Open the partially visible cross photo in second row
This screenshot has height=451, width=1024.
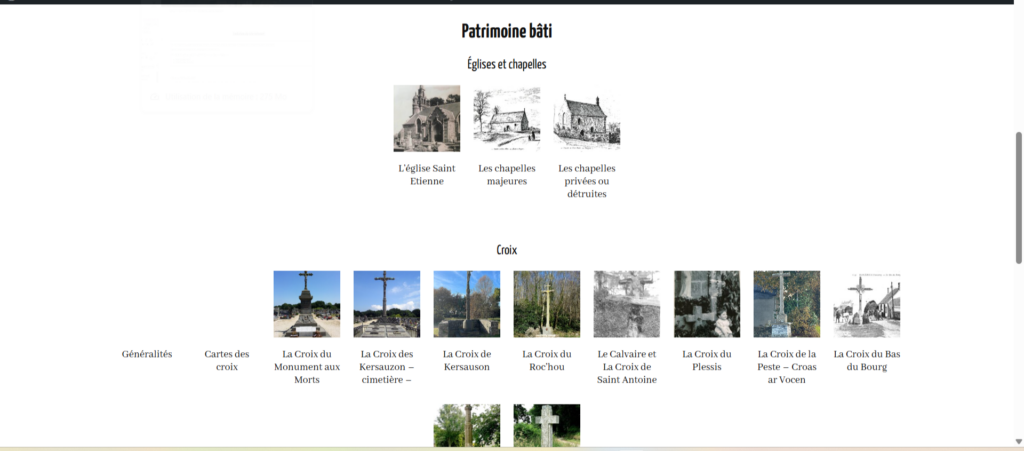click(466, 425)
